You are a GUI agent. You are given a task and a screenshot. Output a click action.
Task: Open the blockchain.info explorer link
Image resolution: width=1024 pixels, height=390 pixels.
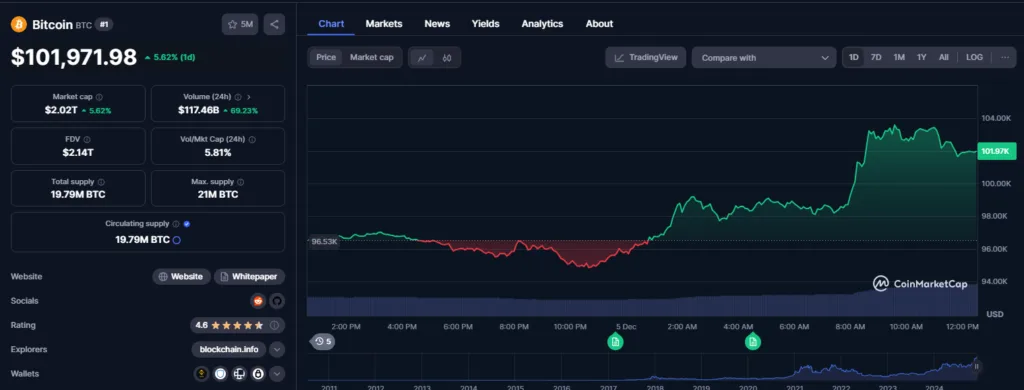click(x=229, y=349)
